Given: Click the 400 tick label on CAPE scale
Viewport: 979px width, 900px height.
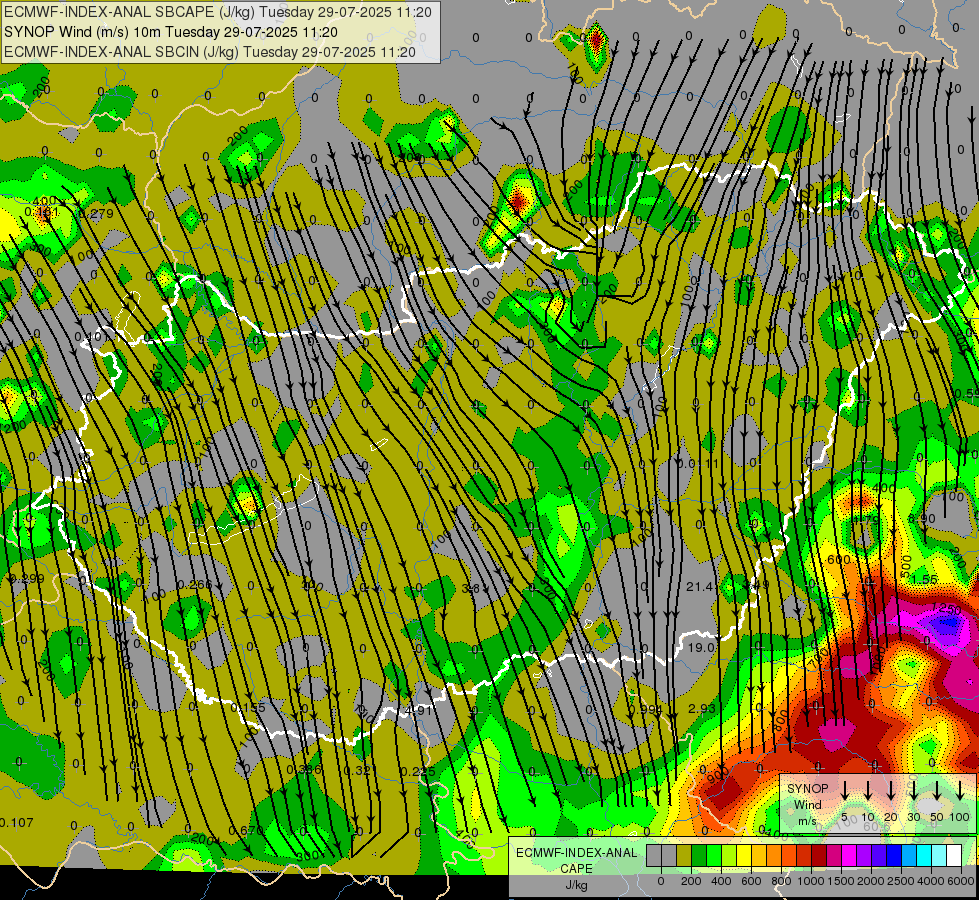Looking at the screenshot, I should [721, 881].
